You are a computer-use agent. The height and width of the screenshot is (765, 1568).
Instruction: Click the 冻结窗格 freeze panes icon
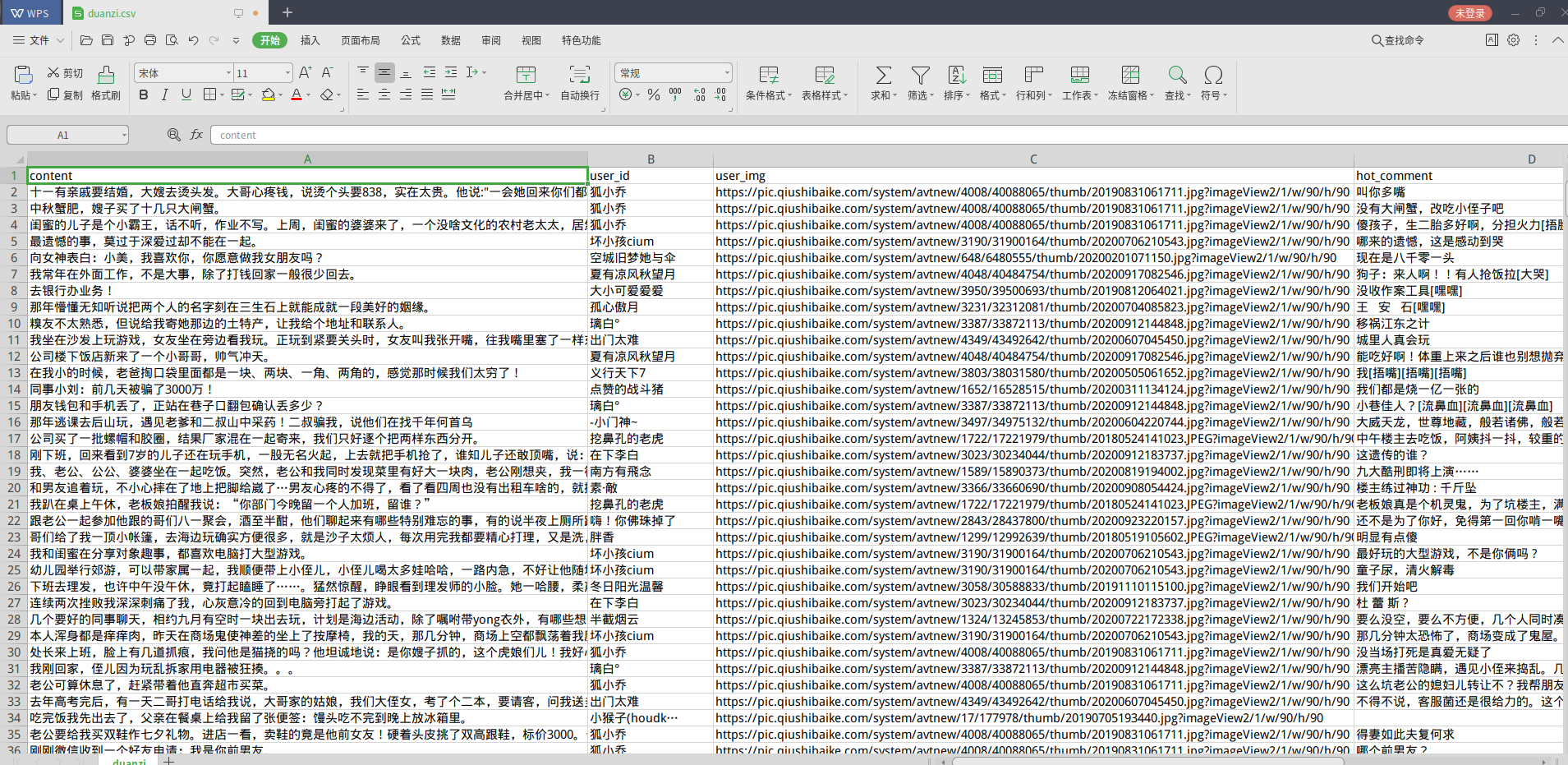pyautogui.click(x=1131, y=76)
